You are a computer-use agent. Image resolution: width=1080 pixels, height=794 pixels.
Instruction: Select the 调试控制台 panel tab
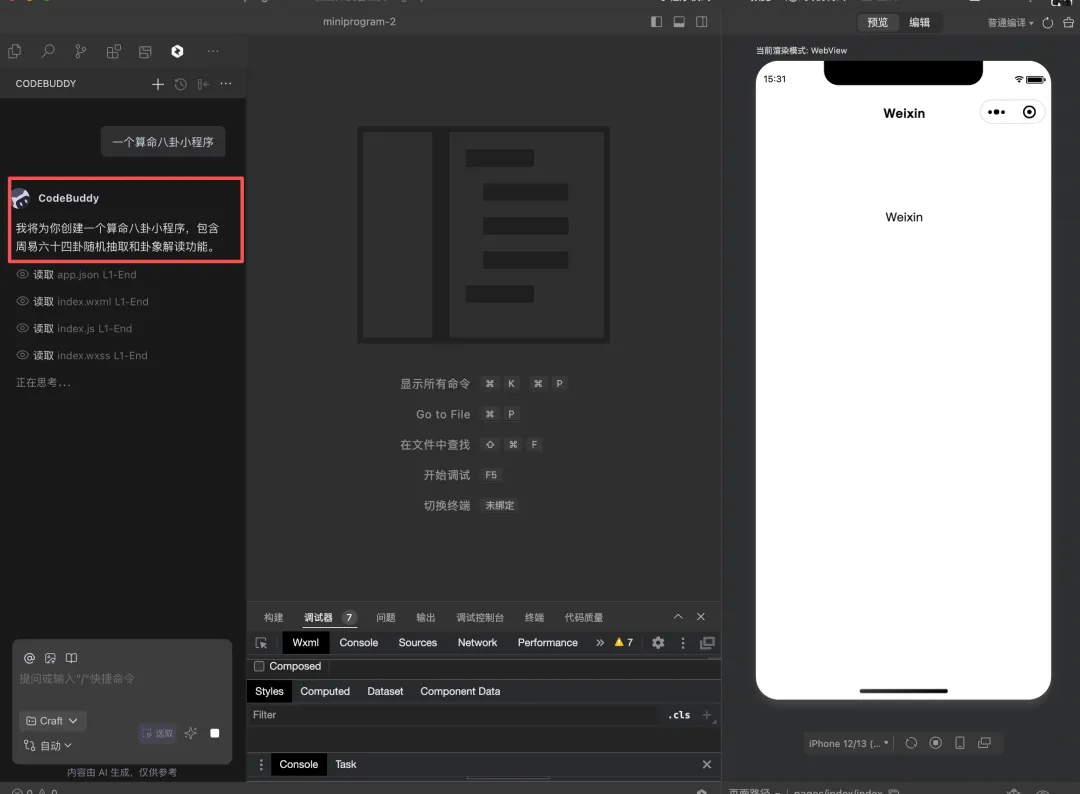click(480, 618)
